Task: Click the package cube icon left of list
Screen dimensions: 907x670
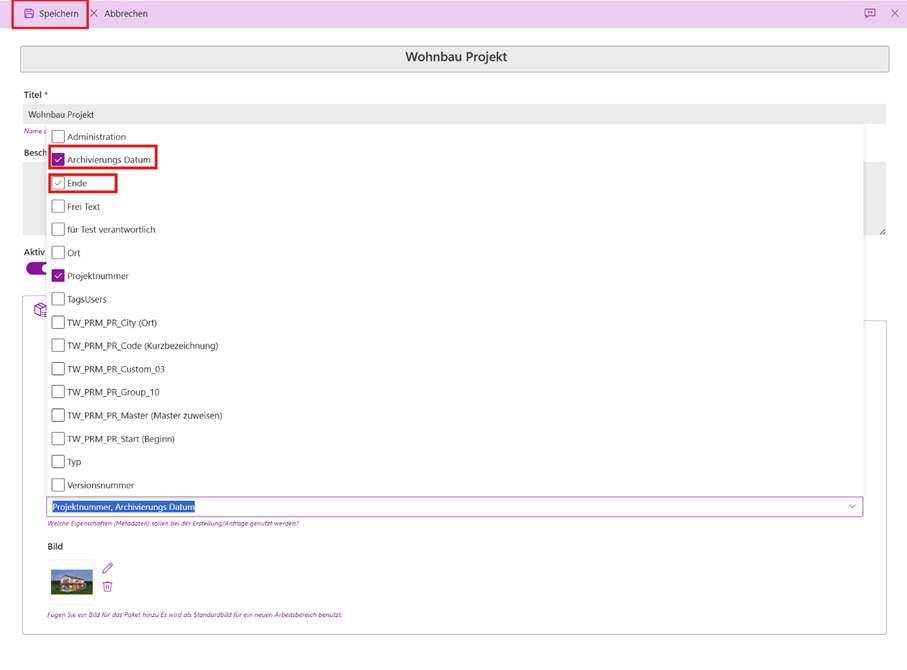Action: (40, 310)
